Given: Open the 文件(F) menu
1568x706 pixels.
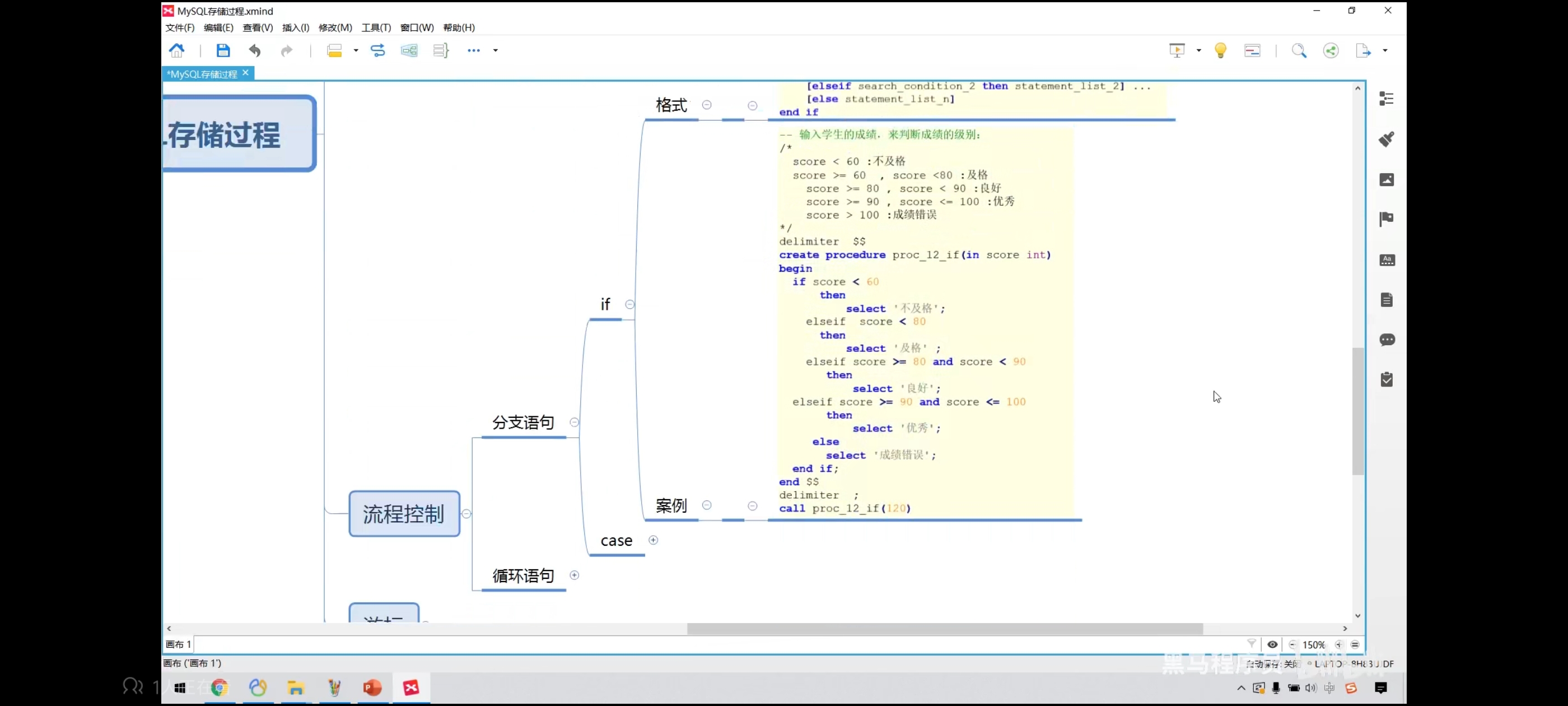Looking at the screenshot, I should (x=180, y=27).
